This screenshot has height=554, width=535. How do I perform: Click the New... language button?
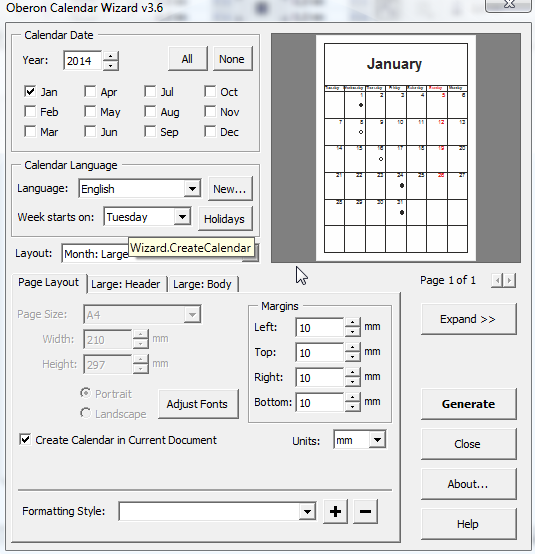click(230, 189)
